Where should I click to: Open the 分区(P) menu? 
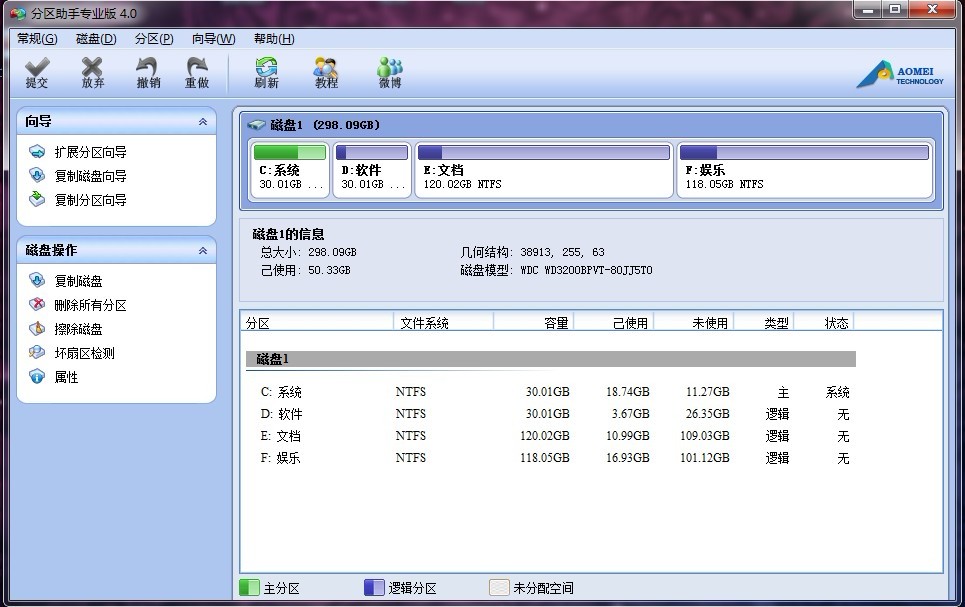coord(154,39)
